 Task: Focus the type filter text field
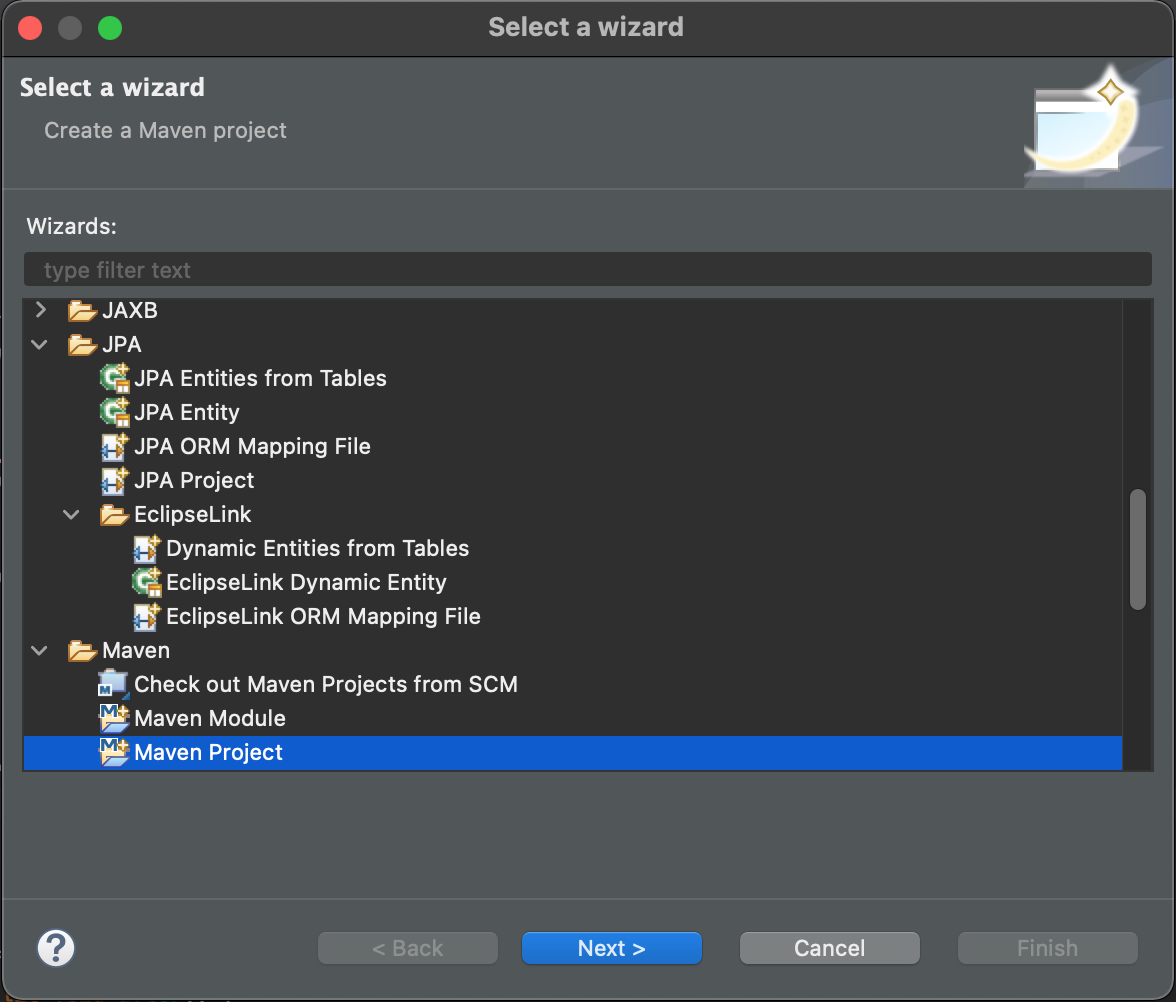588,269
